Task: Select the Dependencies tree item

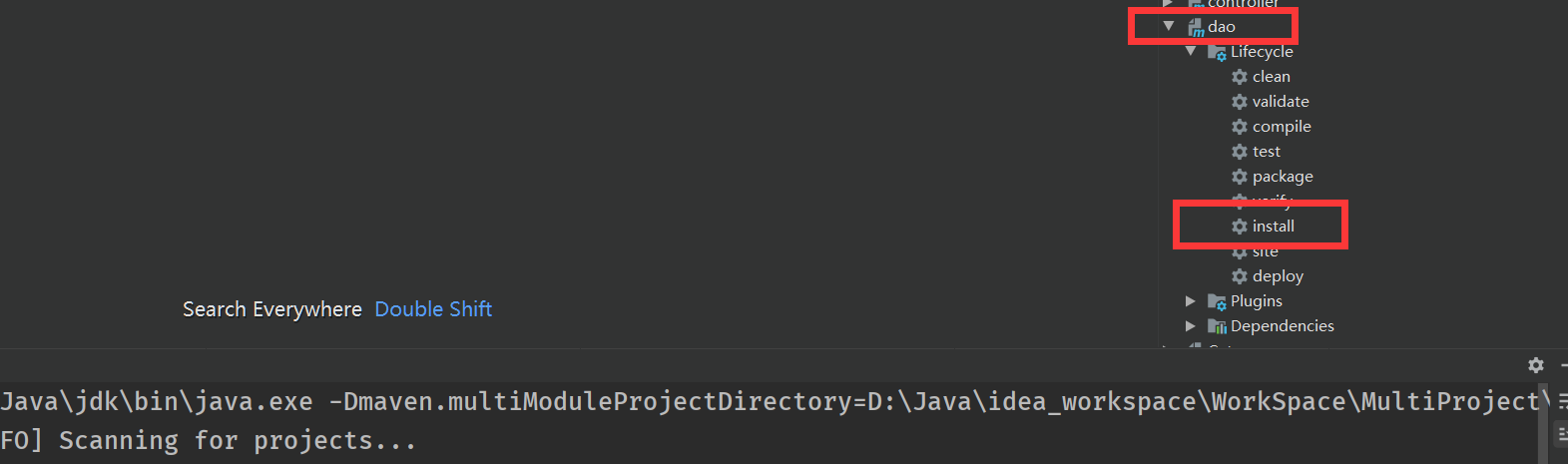Action: (x=1282, y=326)
